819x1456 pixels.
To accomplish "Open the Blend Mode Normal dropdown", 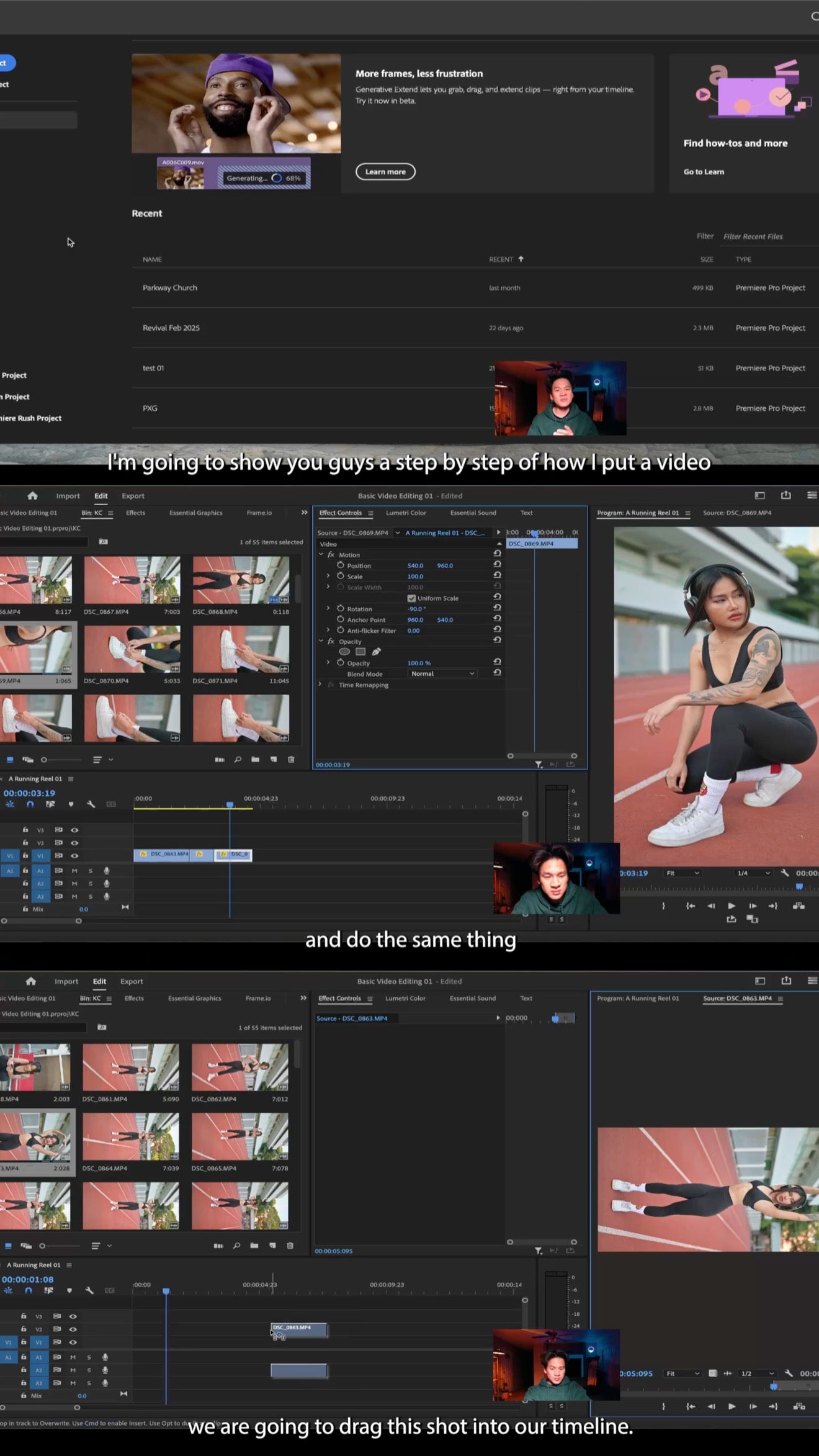I will point(442,673).
